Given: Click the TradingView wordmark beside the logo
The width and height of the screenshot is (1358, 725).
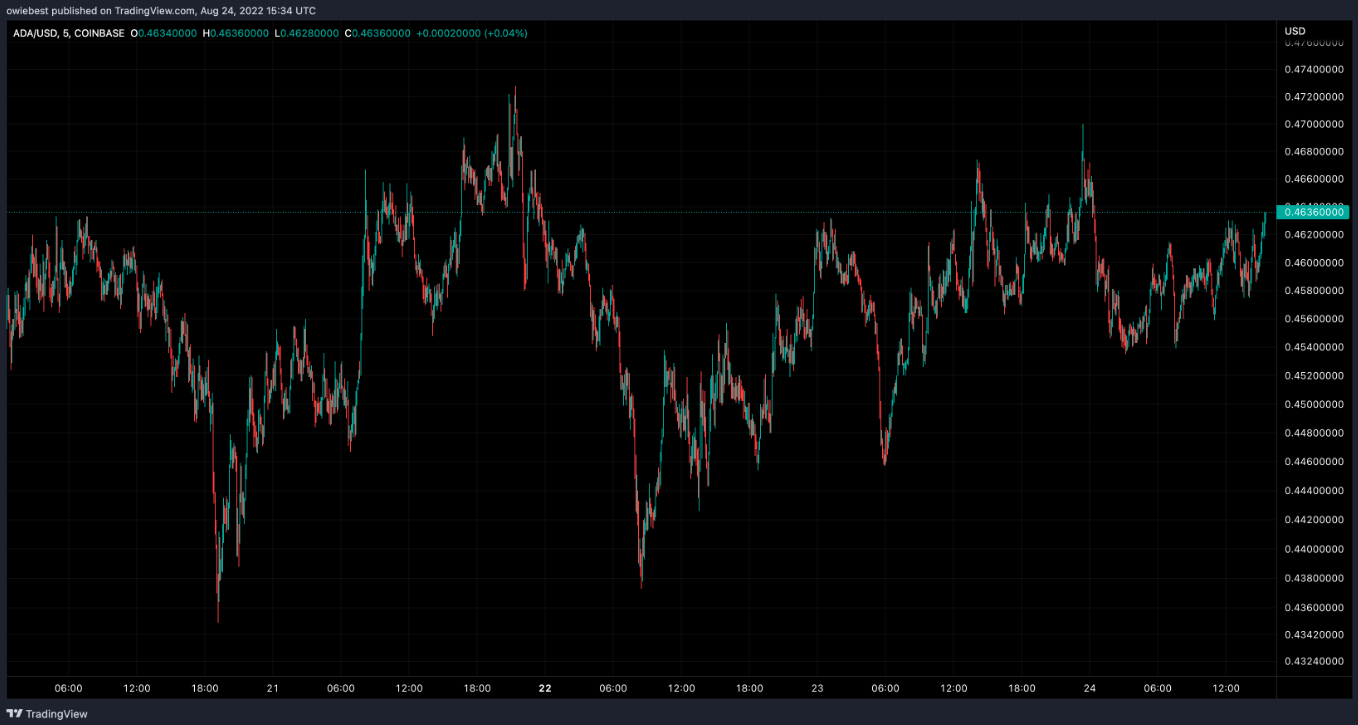Looking at the screenshot, I should coord(56,714).
